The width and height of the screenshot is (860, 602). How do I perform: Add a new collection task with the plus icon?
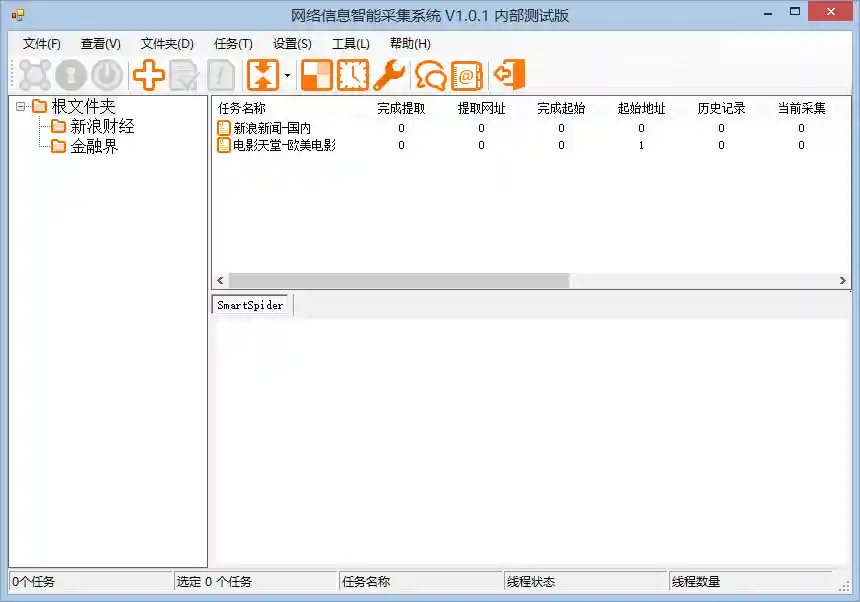tap(148, 74)
